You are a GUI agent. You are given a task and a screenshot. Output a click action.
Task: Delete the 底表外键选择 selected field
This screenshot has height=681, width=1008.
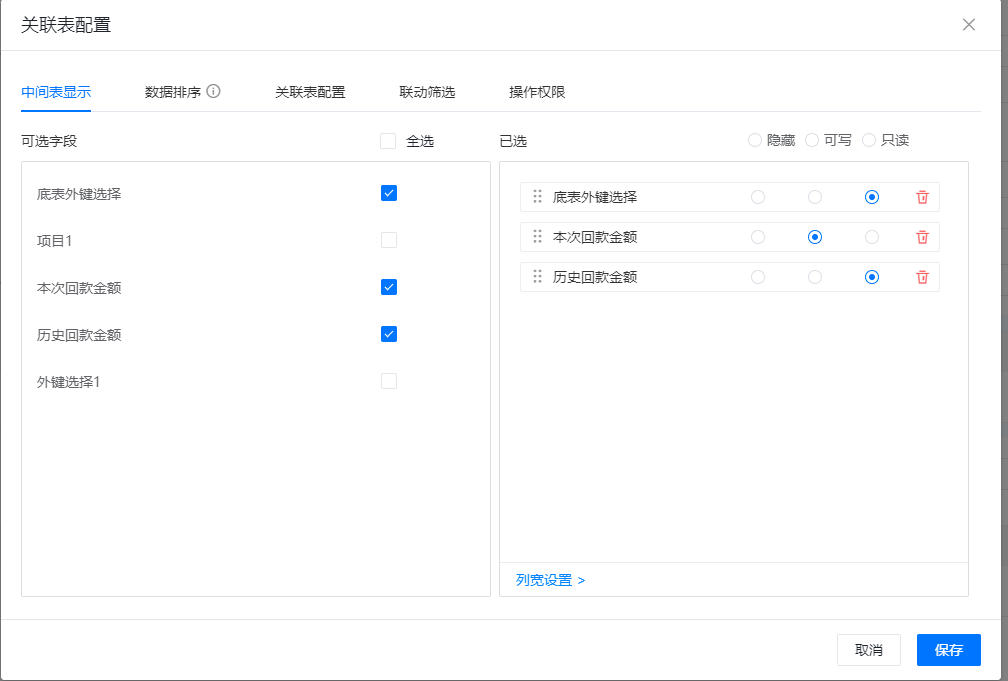[x=922, y=197]
